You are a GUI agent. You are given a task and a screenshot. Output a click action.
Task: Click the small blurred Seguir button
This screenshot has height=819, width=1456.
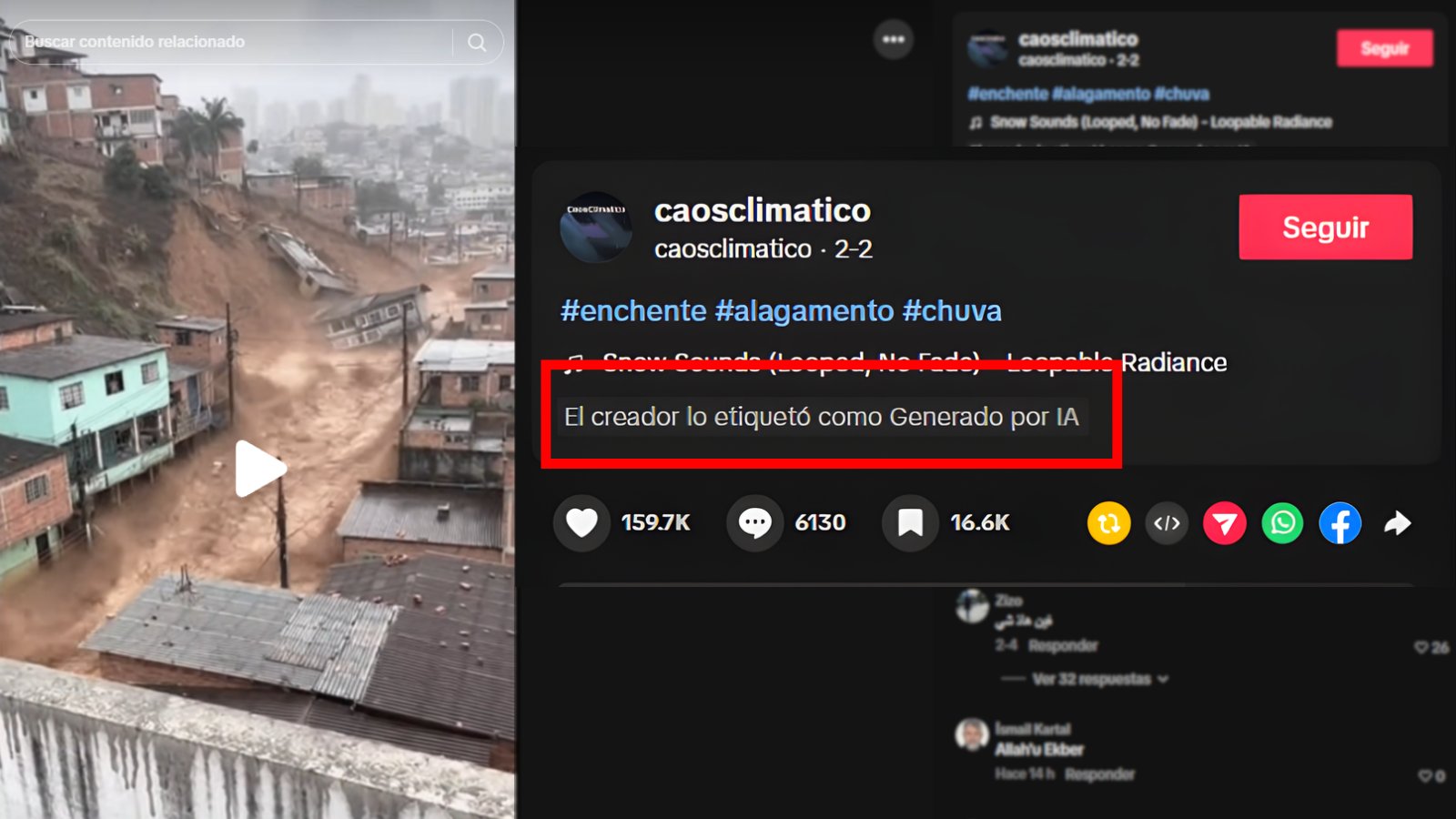[x=1384, y=48]
